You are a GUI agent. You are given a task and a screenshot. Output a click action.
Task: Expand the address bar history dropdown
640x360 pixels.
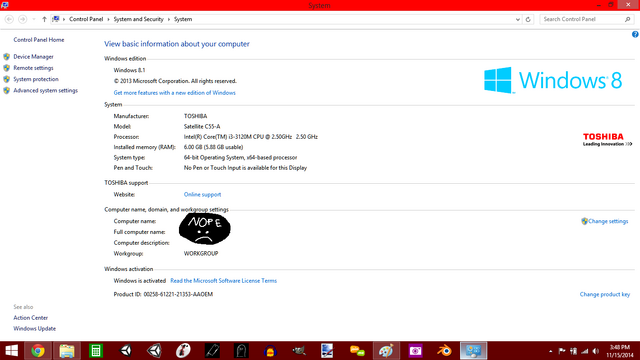[x=518, y=19]
